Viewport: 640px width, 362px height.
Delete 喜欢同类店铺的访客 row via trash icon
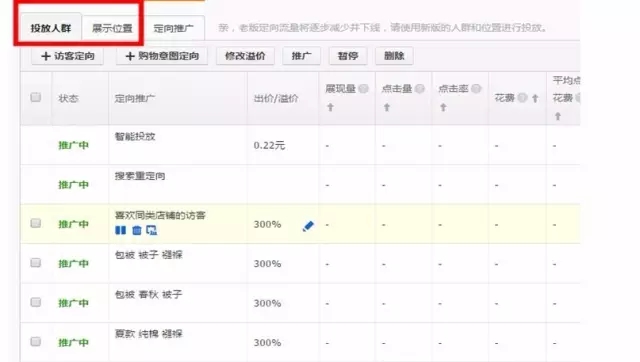tap(137, 230)
